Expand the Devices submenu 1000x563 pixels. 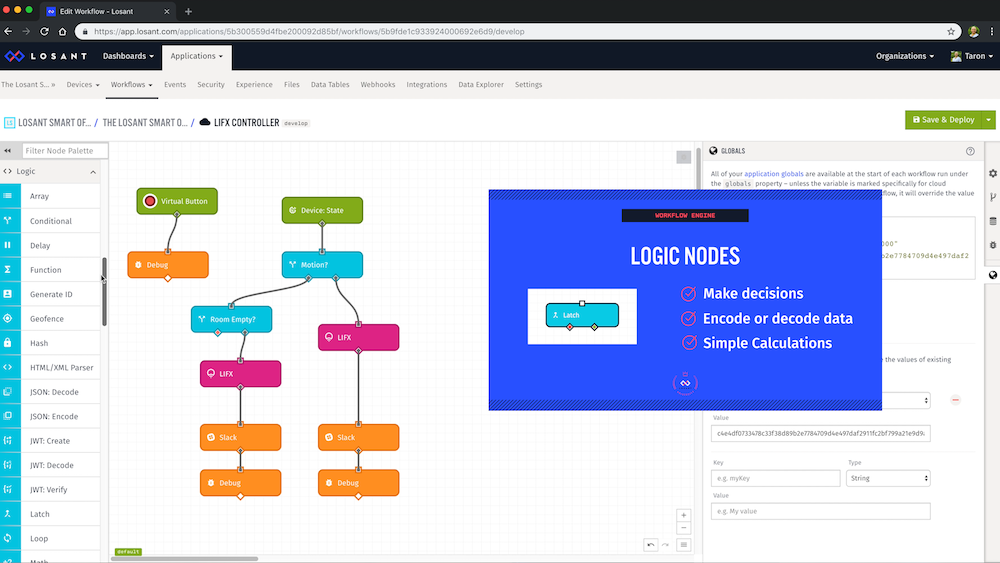click(83, 84)
